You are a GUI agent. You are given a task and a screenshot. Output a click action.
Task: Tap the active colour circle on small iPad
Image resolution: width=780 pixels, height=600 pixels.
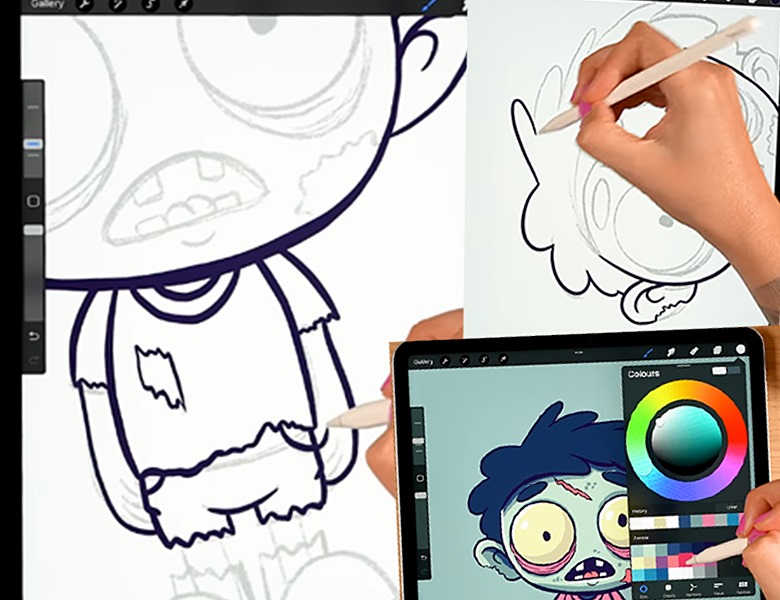click(x=741, y=351)
